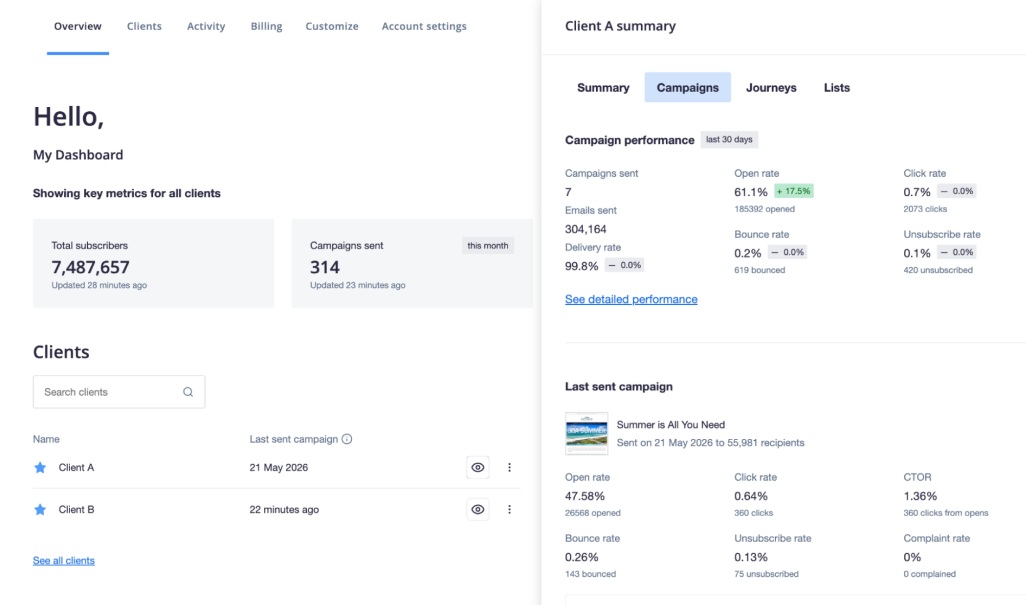This screenshot has height=605, width=1026.
Task: Click the 304,164 emails sent value
Action: [x=586, y=229]
